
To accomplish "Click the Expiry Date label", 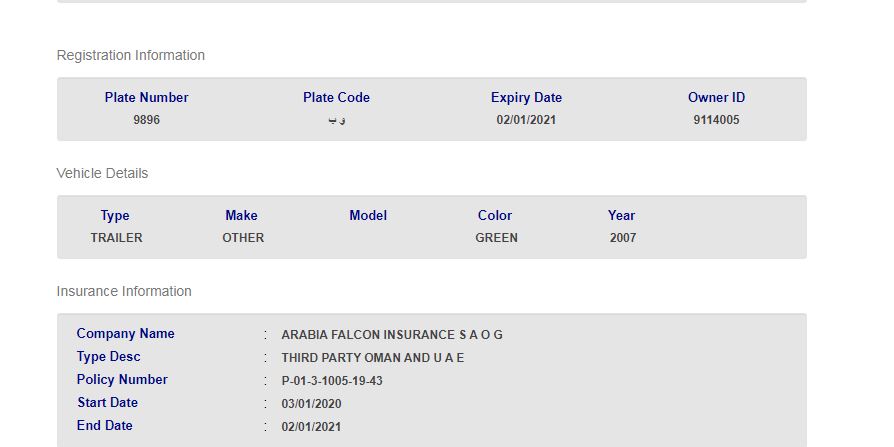I will [x=526, y=98].
